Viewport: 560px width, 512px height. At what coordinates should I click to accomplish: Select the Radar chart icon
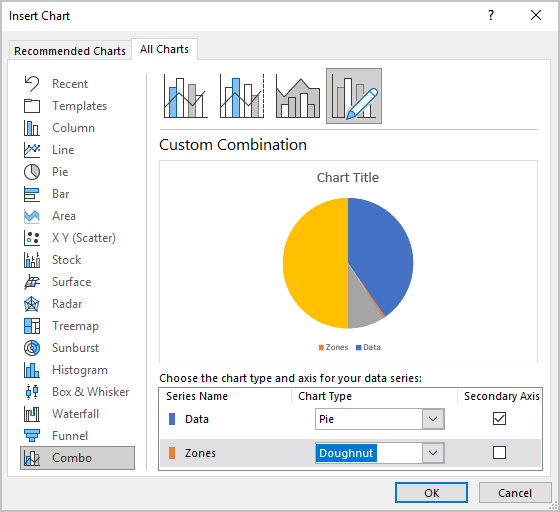pyautogui.click(x=32, y=304)
